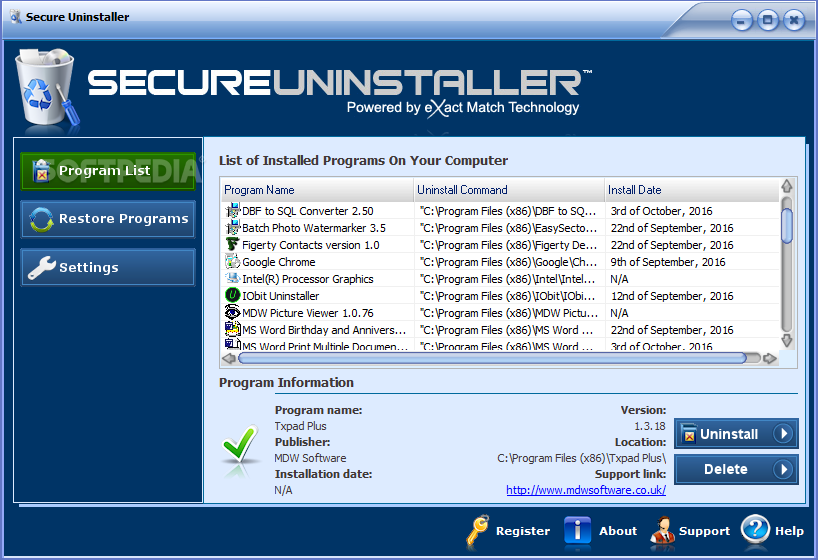818x560 pixels.
Task: Minimize the Secure Uninstaller window
Action: tap(741, 21)
